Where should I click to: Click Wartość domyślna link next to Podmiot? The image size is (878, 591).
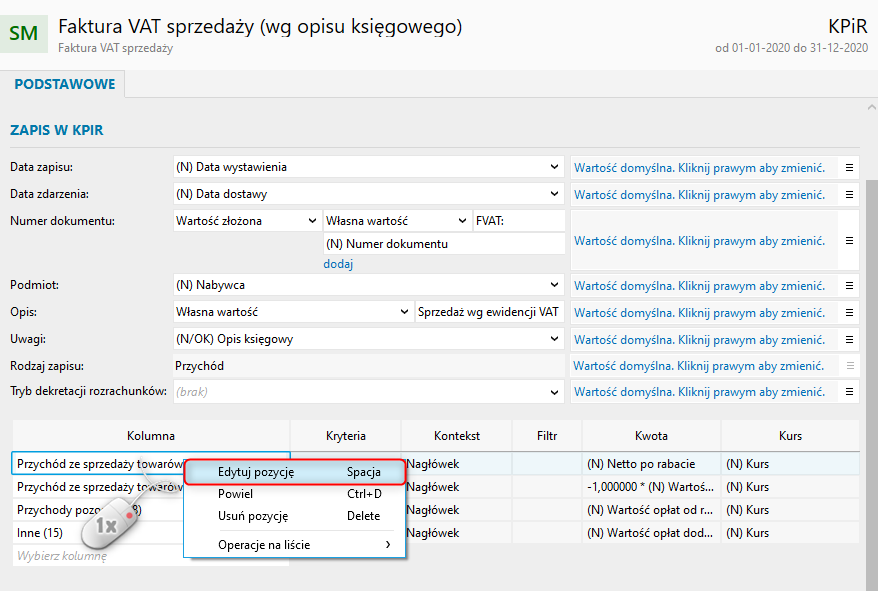(699, 286)
